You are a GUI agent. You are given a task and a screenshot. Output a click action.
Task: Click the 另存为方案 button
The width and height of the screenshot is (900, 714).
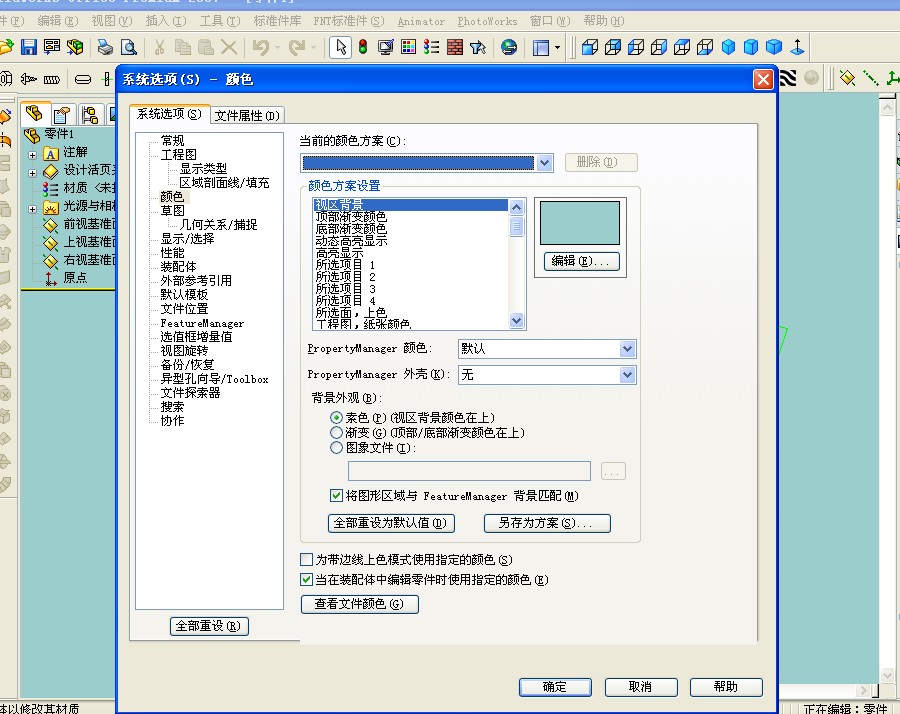547,523
